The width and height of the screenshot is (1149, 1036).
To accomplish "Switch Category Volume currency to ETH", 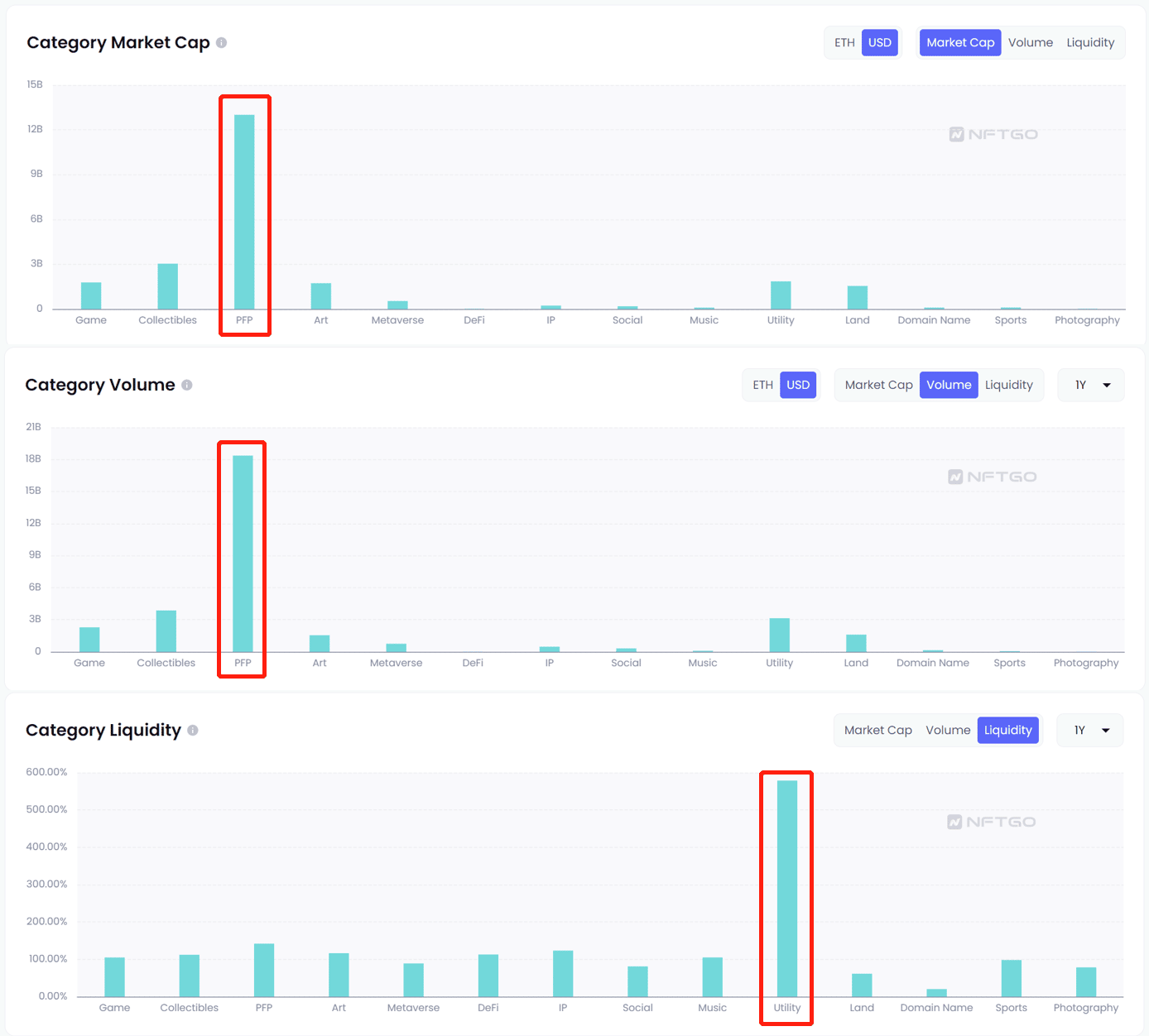I will [x=762, y=385].
